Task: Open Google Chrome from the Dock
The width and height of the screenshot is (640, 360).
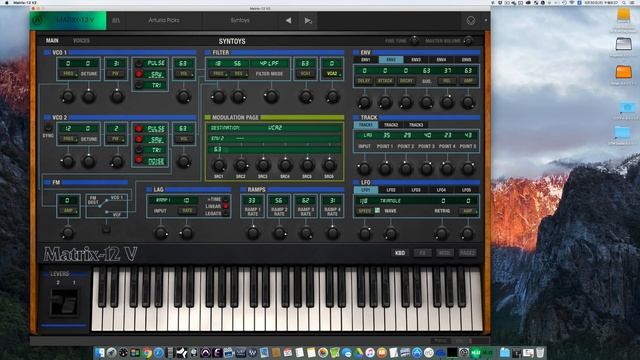Action: click(147, 353)
